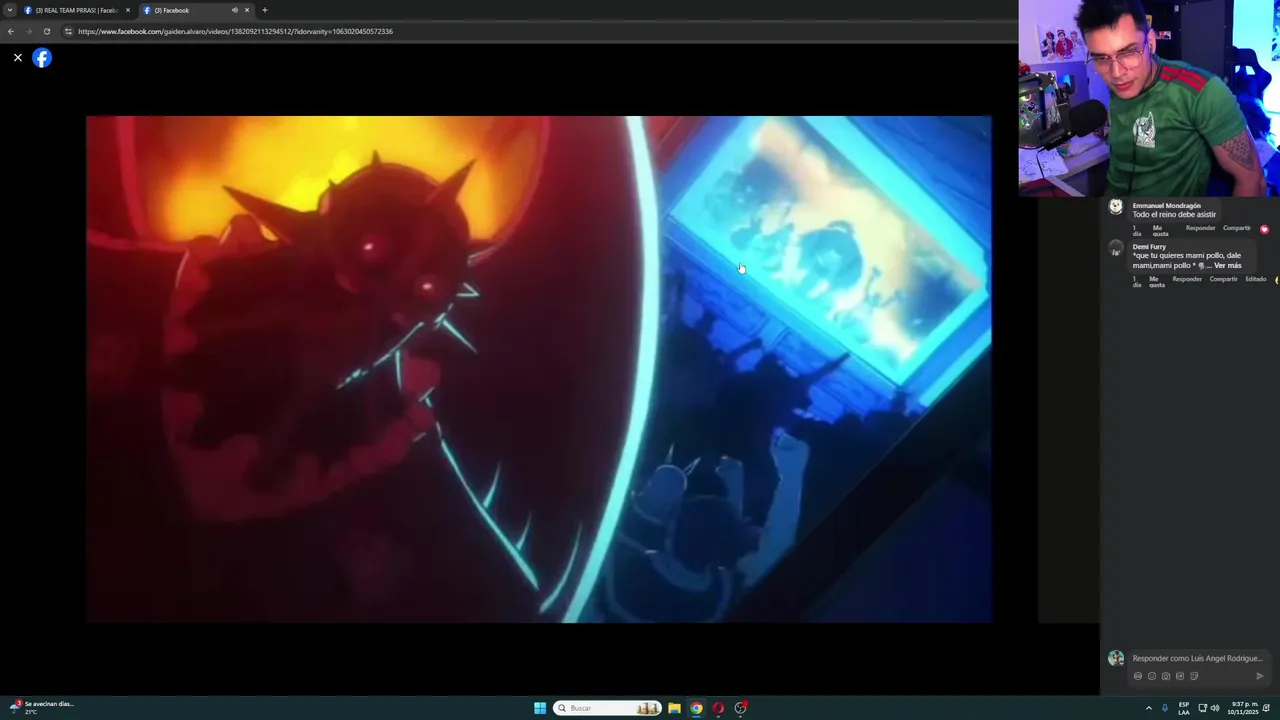The height and width of the screenshot is (720, 1280).
Task: Open volume control from system tray
Action: click(1215, 708)
